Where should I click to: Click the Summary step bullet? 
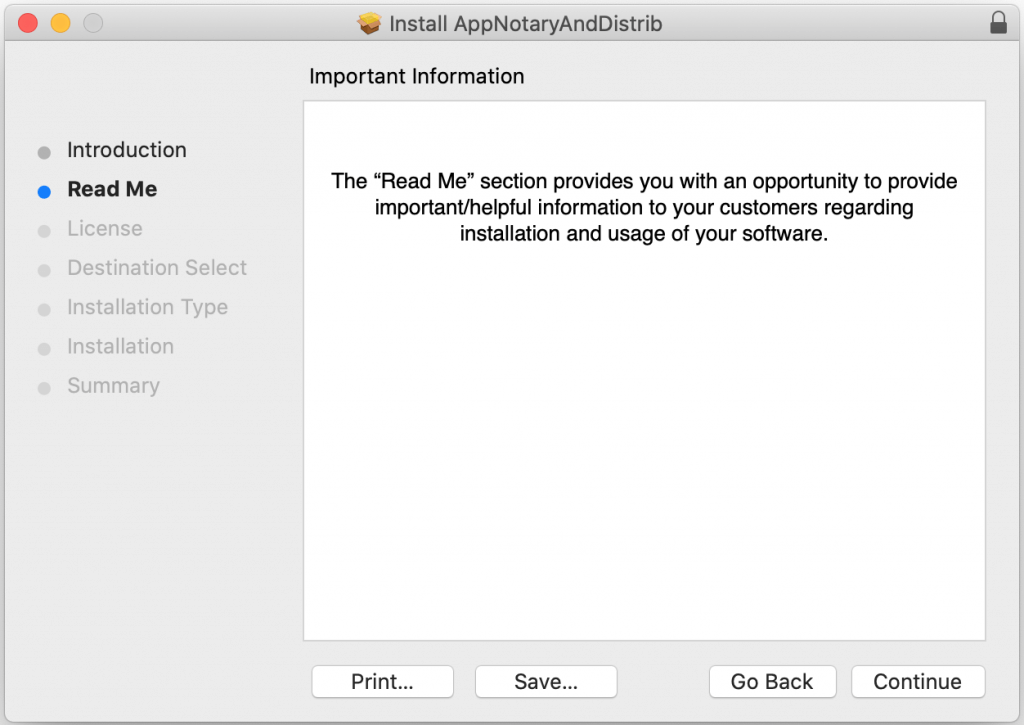click(x=44, y=388)
